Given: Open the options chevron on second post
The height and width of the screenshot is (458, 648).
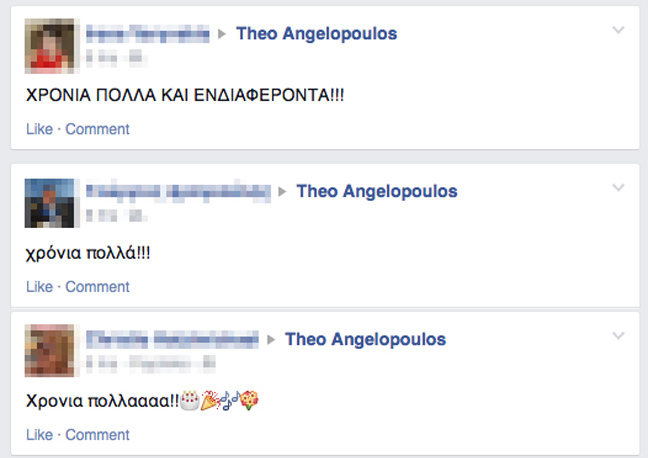Looking at the screenshot, I should click(x=618, y=187).
